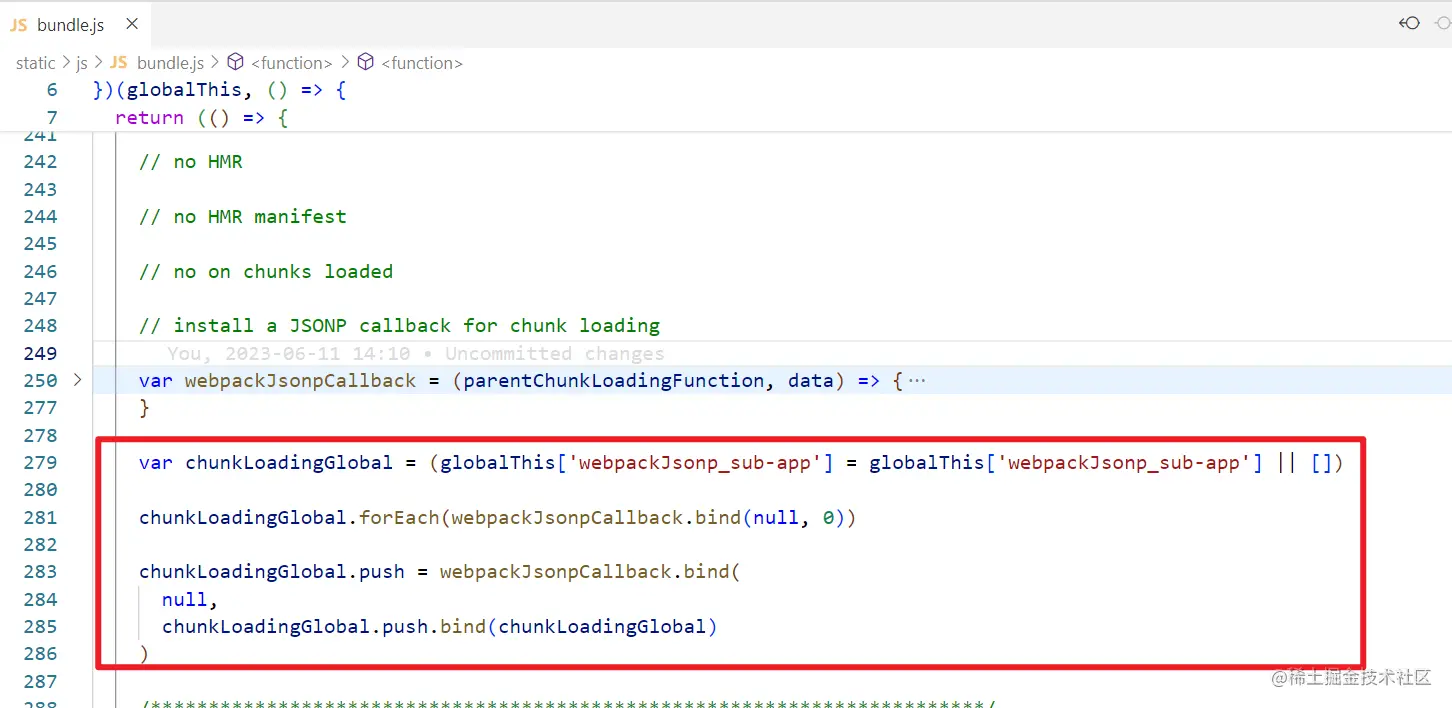
Task: Select line number 242 in the gutter
Action: (x=40, y=162)
